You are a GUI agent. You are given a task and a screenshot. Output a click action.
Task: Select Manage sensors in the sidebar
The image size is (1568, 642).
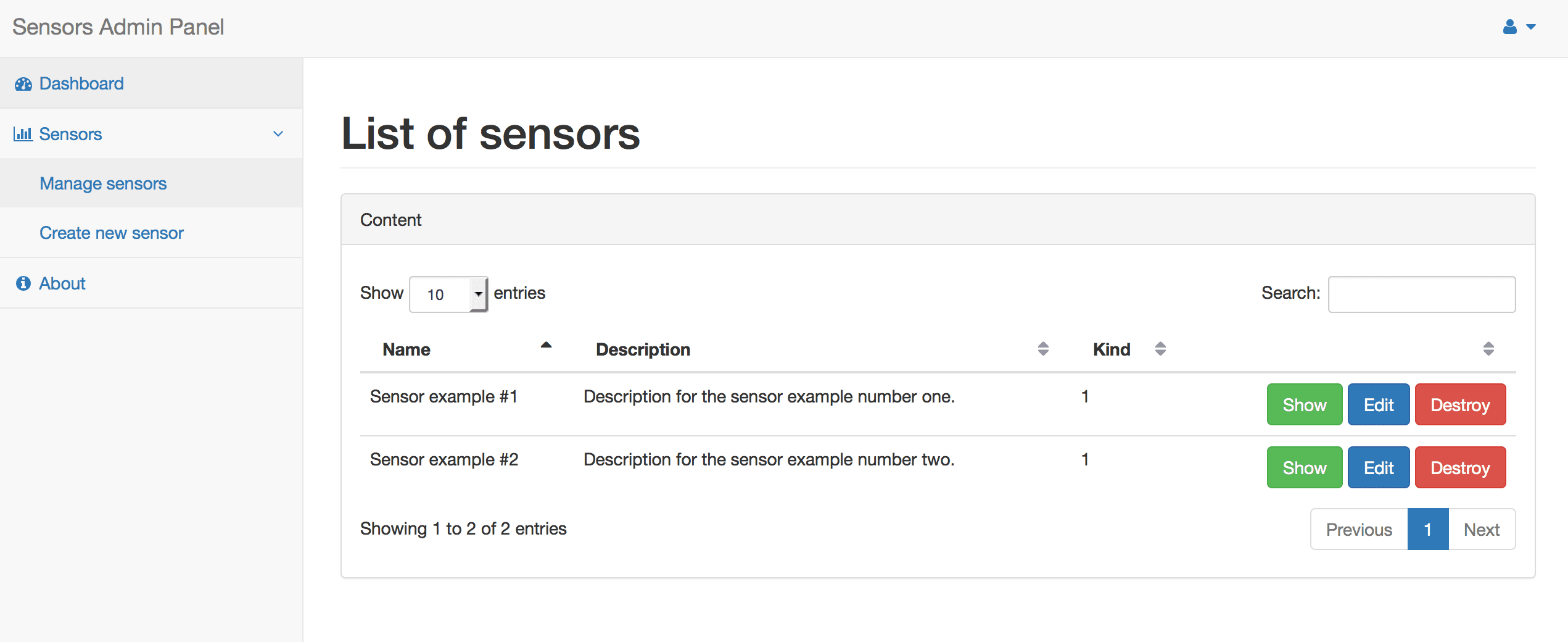pos(102,183)
